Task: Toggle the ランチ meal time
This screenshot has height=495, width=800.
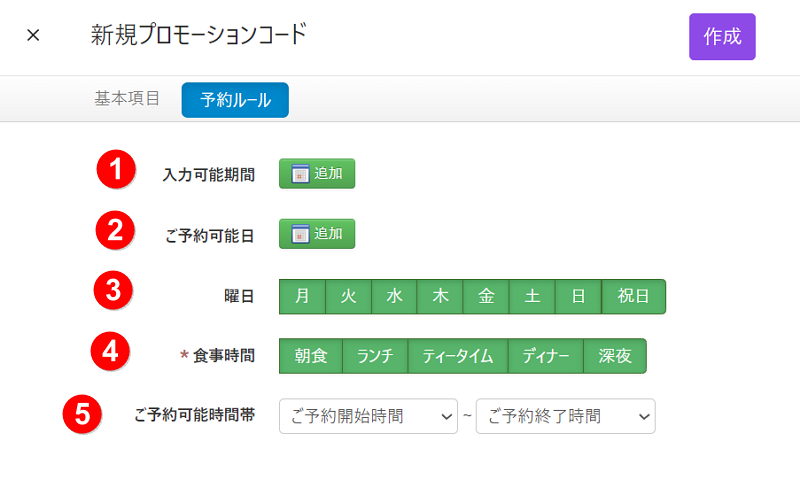Action: tap(375, 356)
